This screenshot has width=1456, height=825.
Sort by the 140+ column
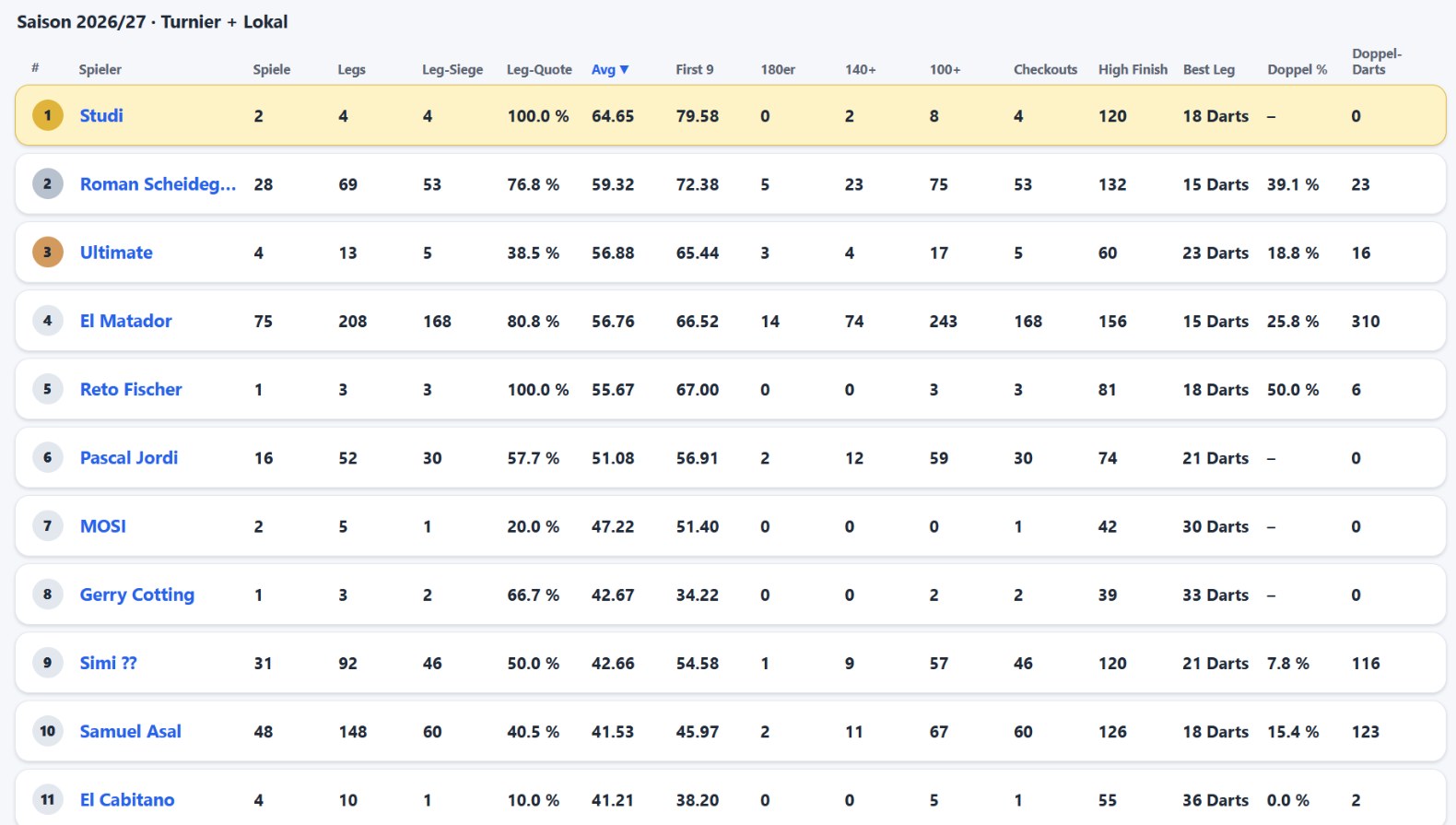pyautogui.click(x=861, y=69)
